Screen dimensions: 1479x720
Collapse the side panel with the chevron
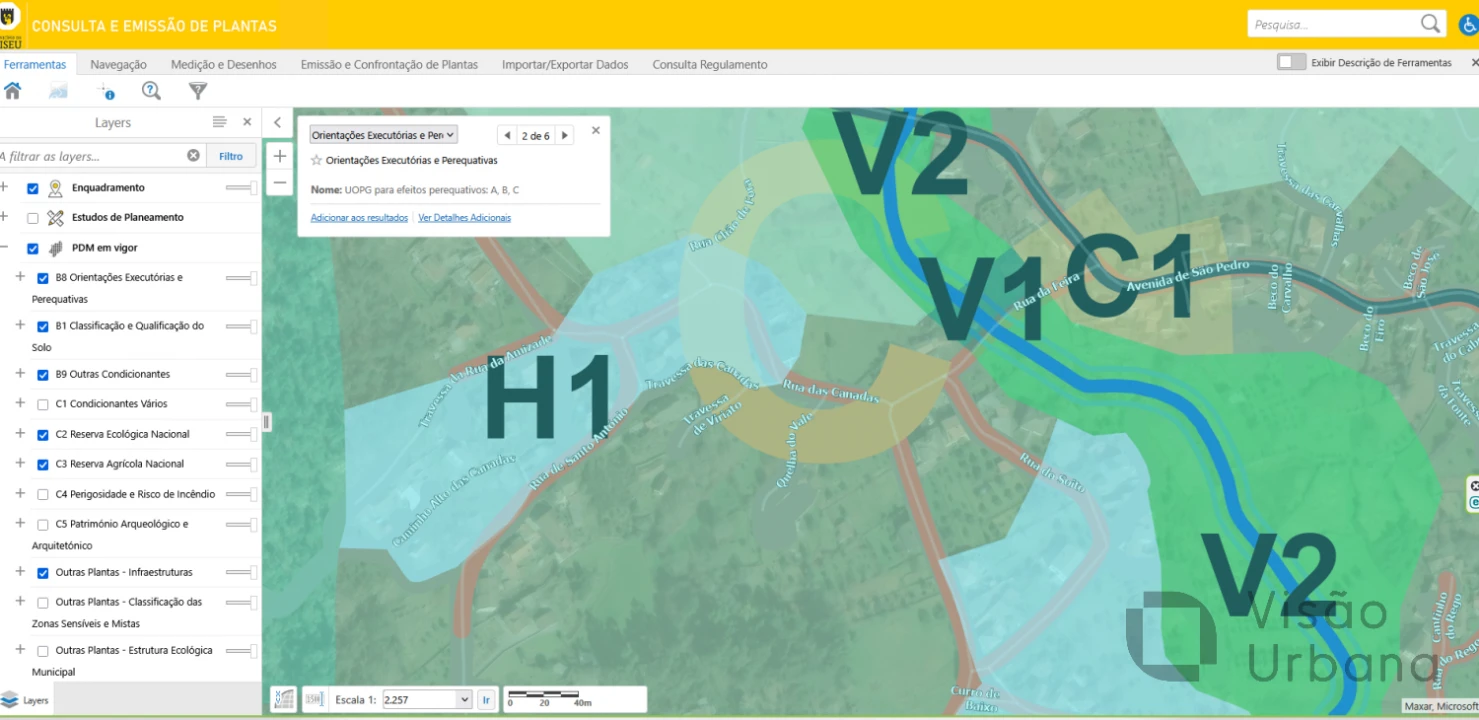point(277,122)
